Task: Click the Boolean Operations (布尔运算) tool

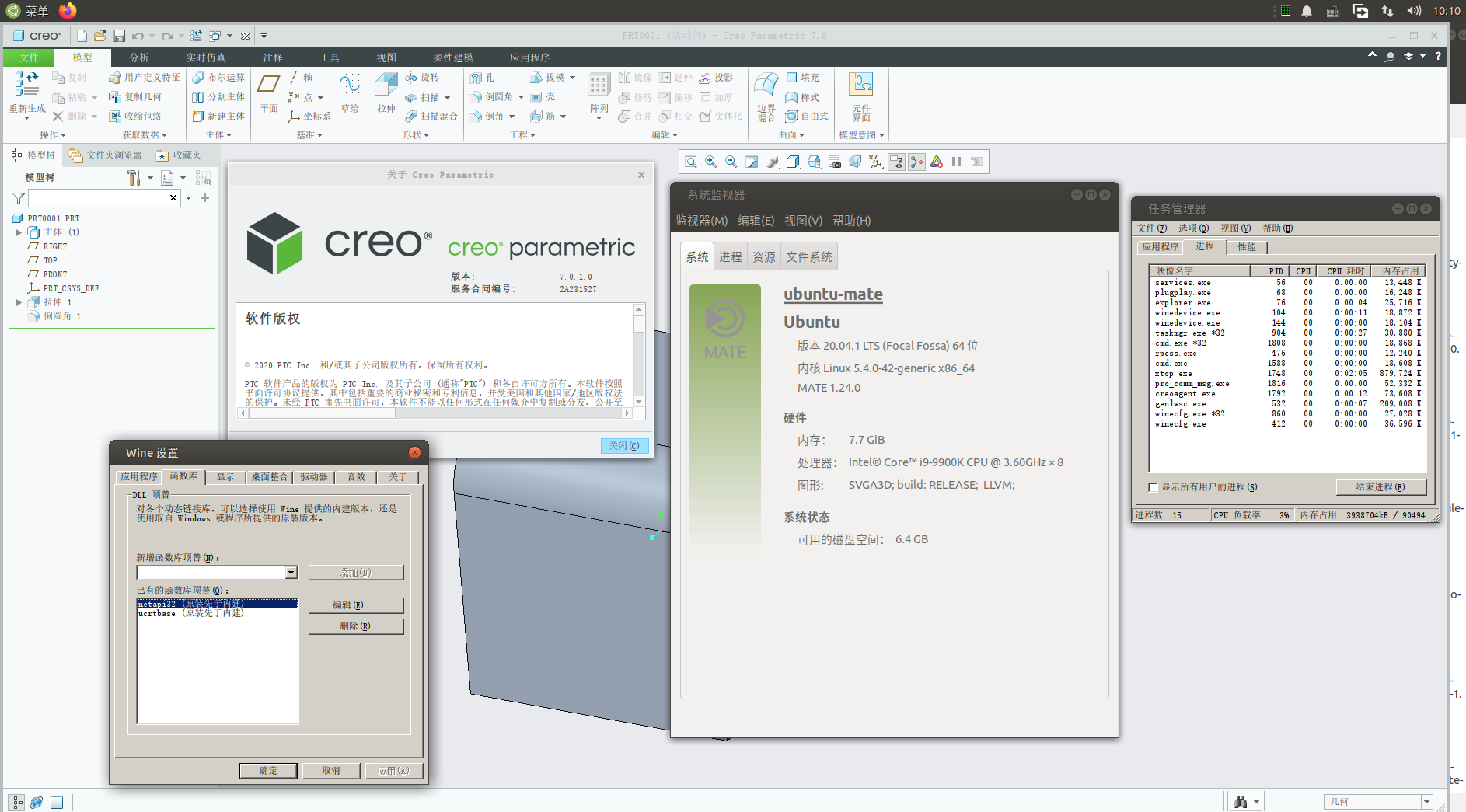Action: point(218,78)
